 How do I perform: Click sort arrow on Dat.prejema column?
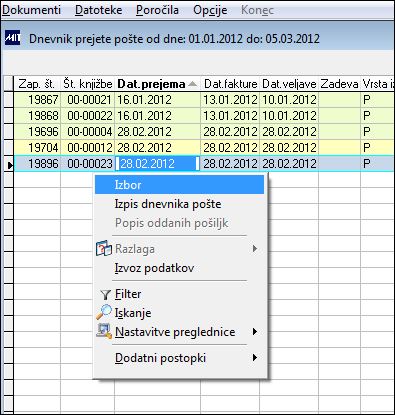pos(192,84)
